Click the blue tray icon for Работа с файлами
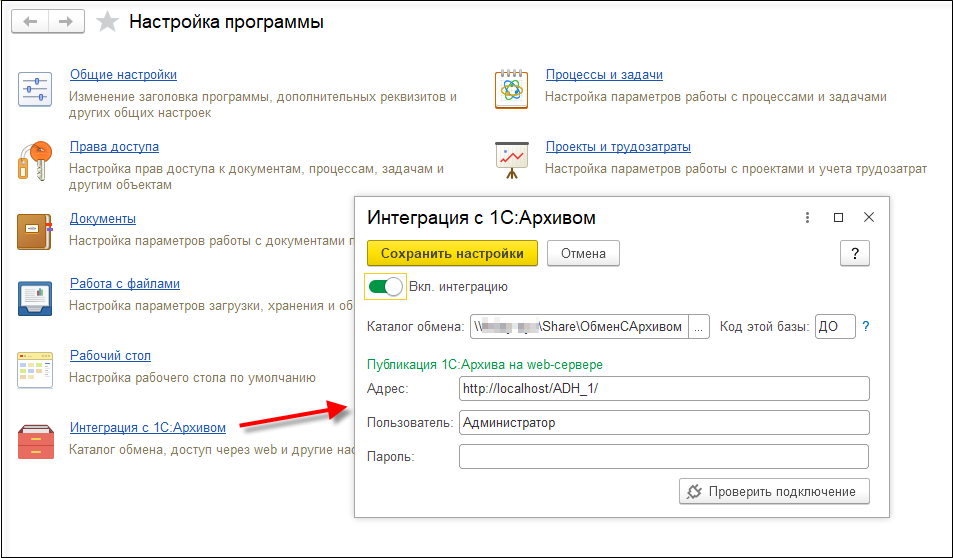Screen dimensions: 953x558 (x=35, y=298)
